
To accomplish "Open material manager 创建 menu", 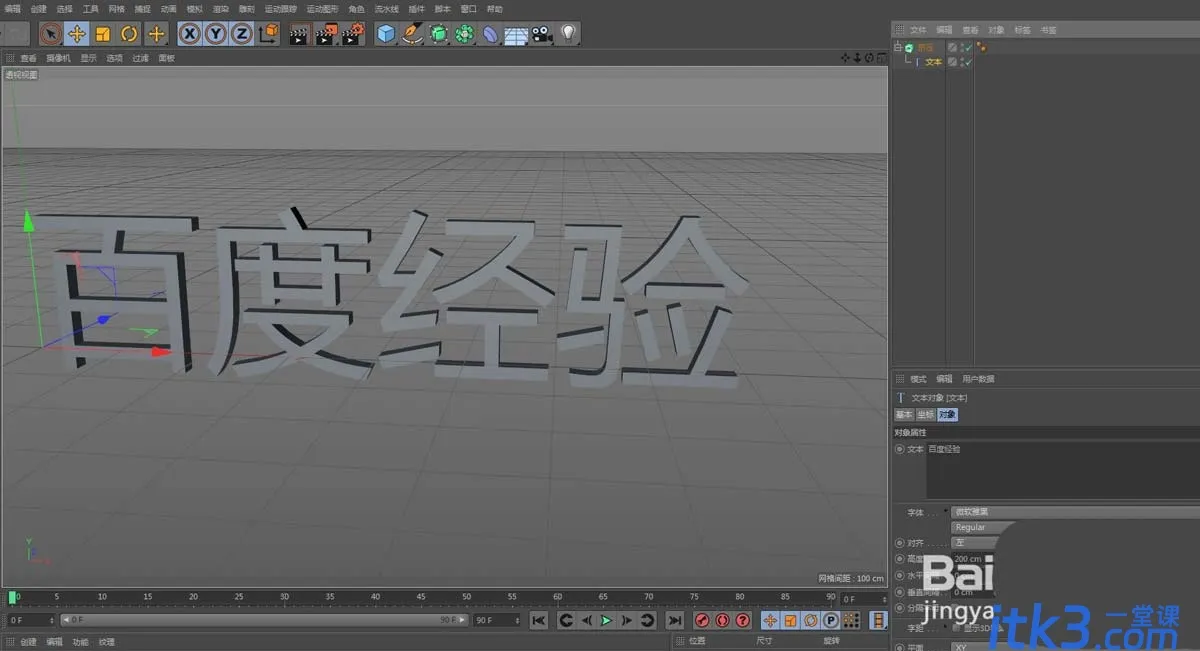I will tap(28, 642).
